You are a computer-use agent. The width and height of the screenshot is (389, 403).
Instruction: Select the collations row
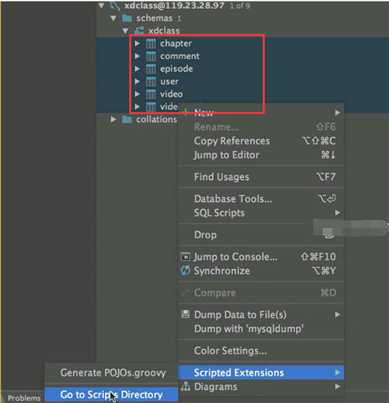point(156,119)
